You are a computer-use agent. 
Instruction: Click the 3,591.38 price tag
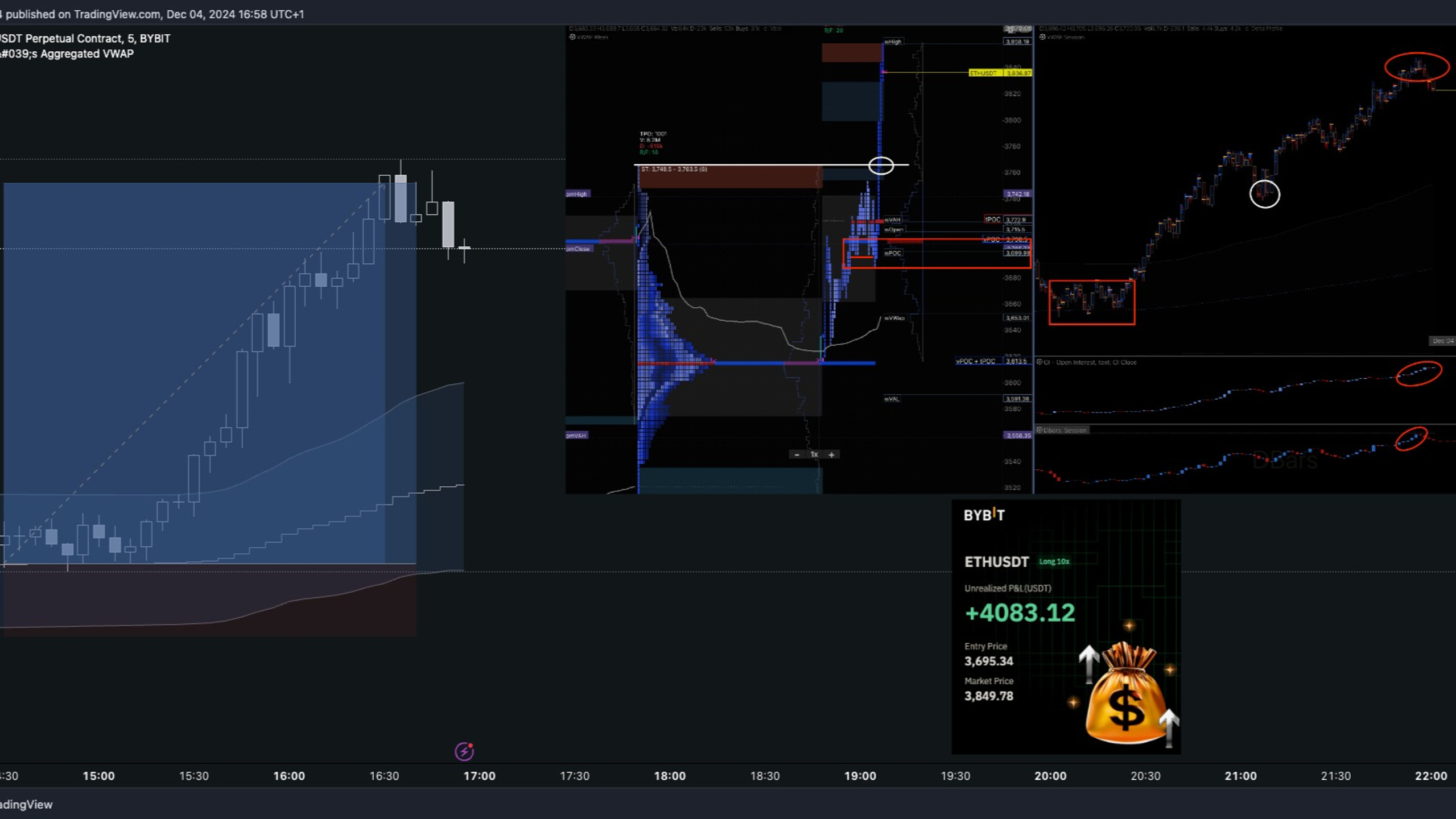coord(1017,399)
